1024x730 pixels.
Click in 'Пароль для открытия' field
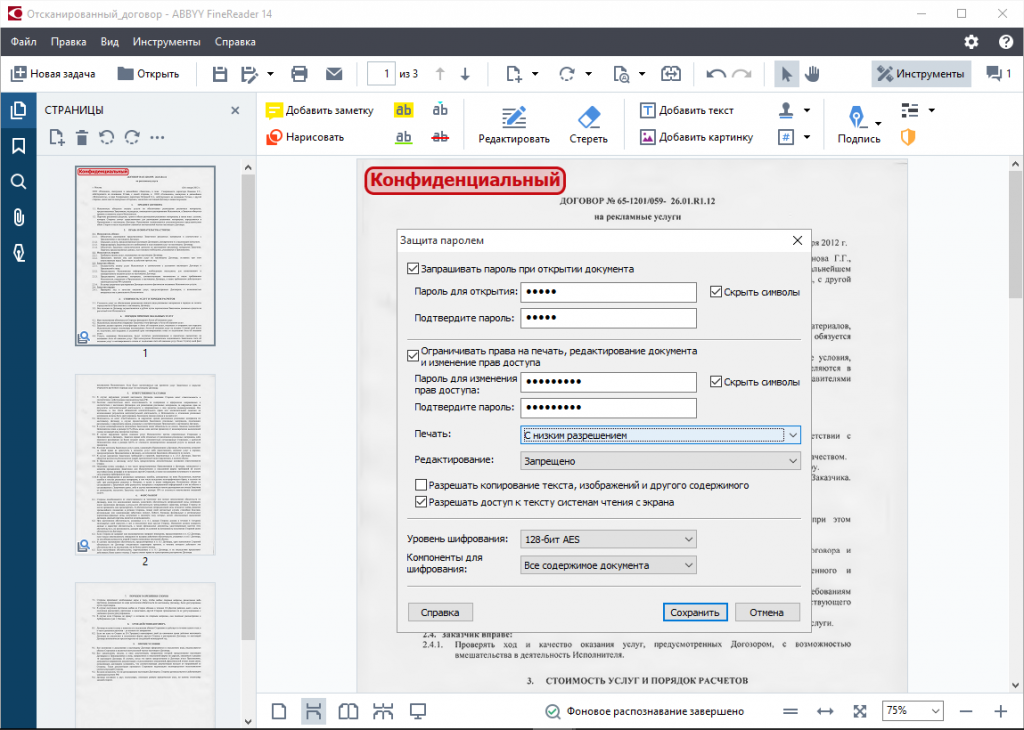coord(608,292)
